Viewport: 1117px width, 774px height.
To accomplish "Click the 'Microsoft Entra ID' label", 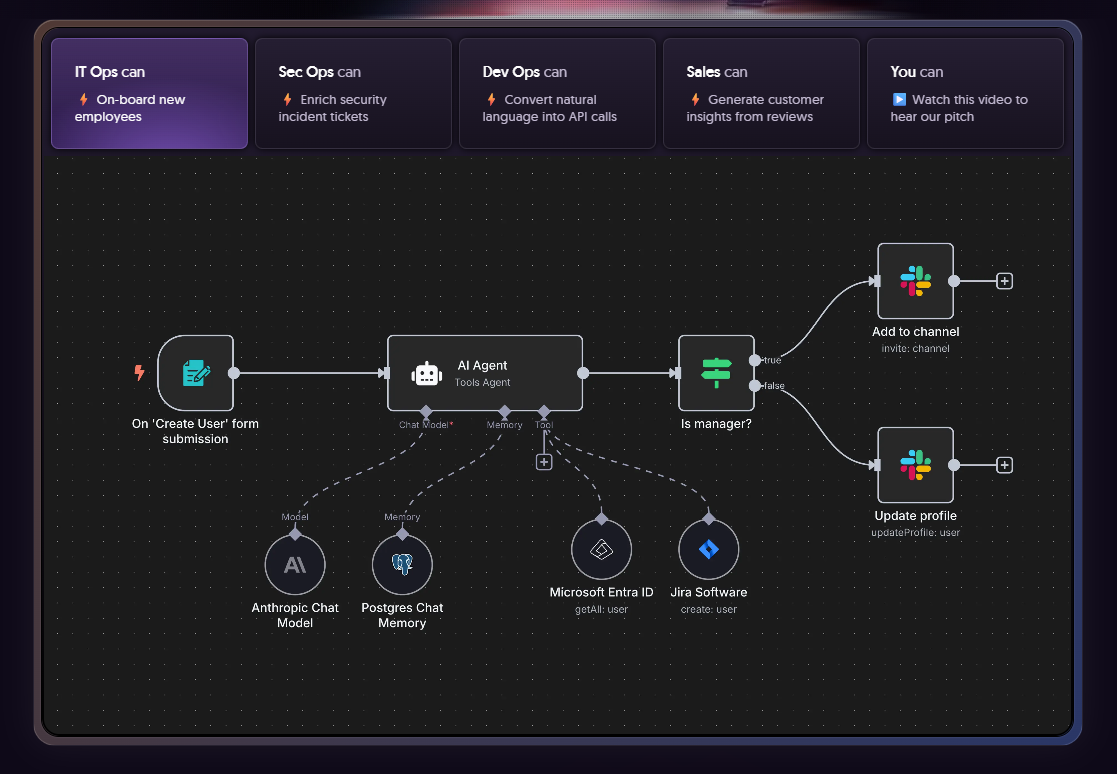I will click(601, 592).
